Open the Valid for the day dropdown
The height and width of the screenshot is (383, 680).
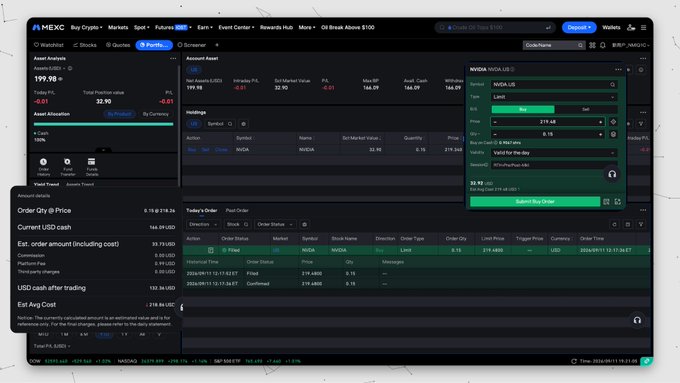pos(554,153)
